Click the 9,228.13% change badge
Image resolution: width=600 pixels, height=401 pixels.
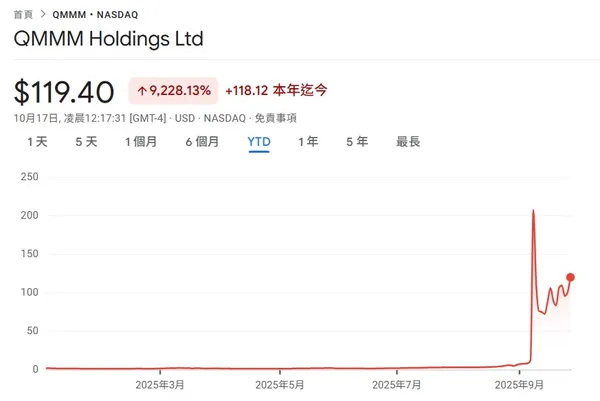click(173, 91)
